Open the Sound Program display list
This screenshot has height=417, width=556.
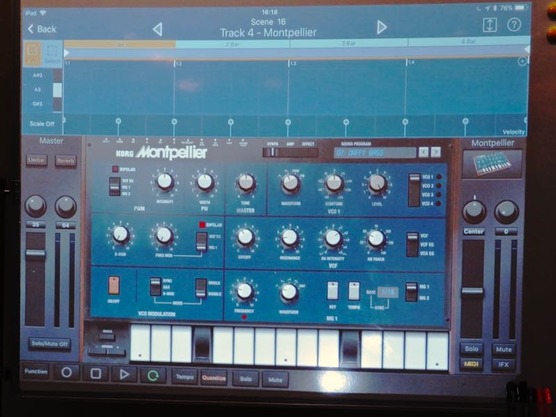[375, 153]
